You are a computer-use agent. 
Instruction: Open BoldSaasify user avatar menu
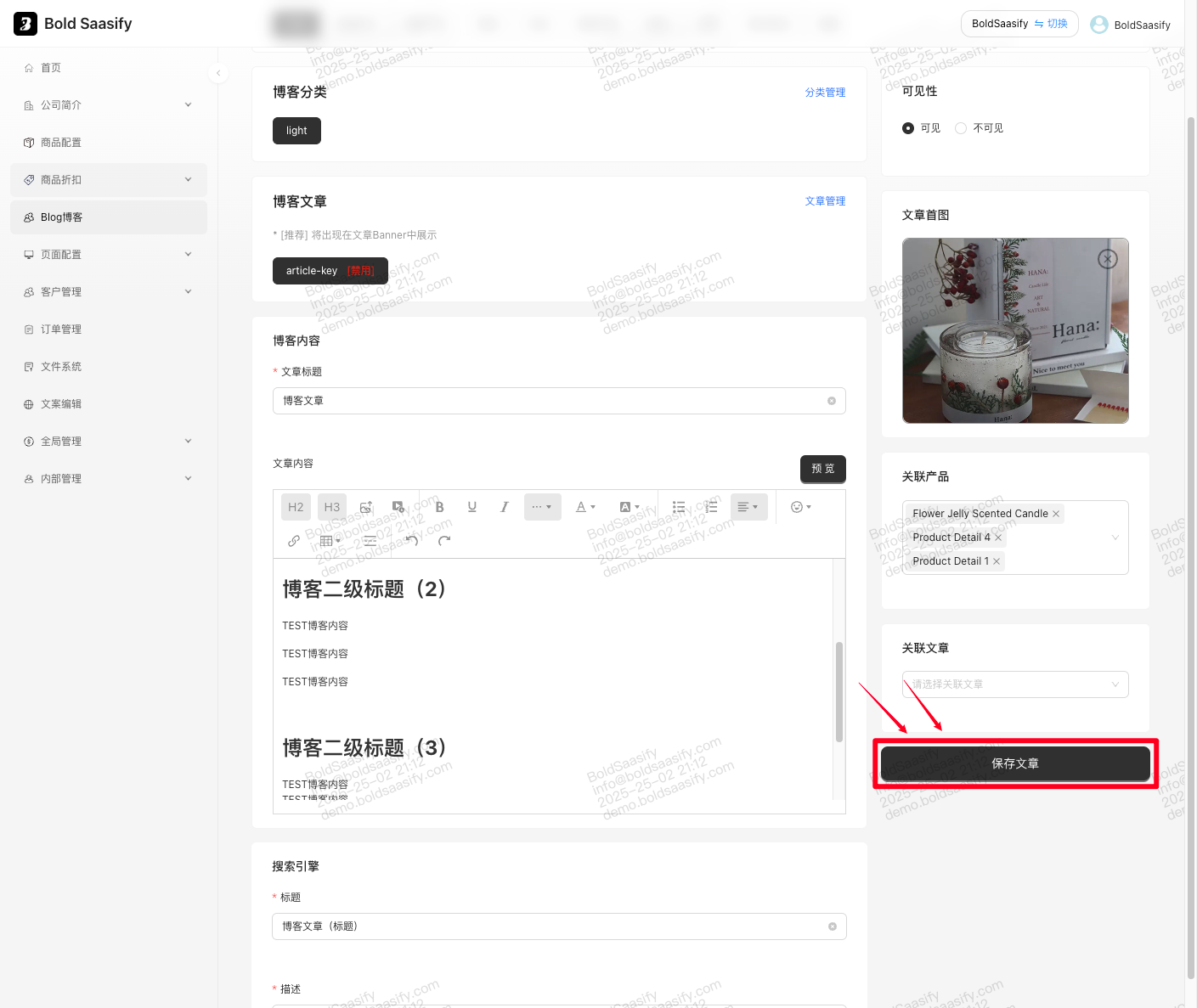point(1130,25)
